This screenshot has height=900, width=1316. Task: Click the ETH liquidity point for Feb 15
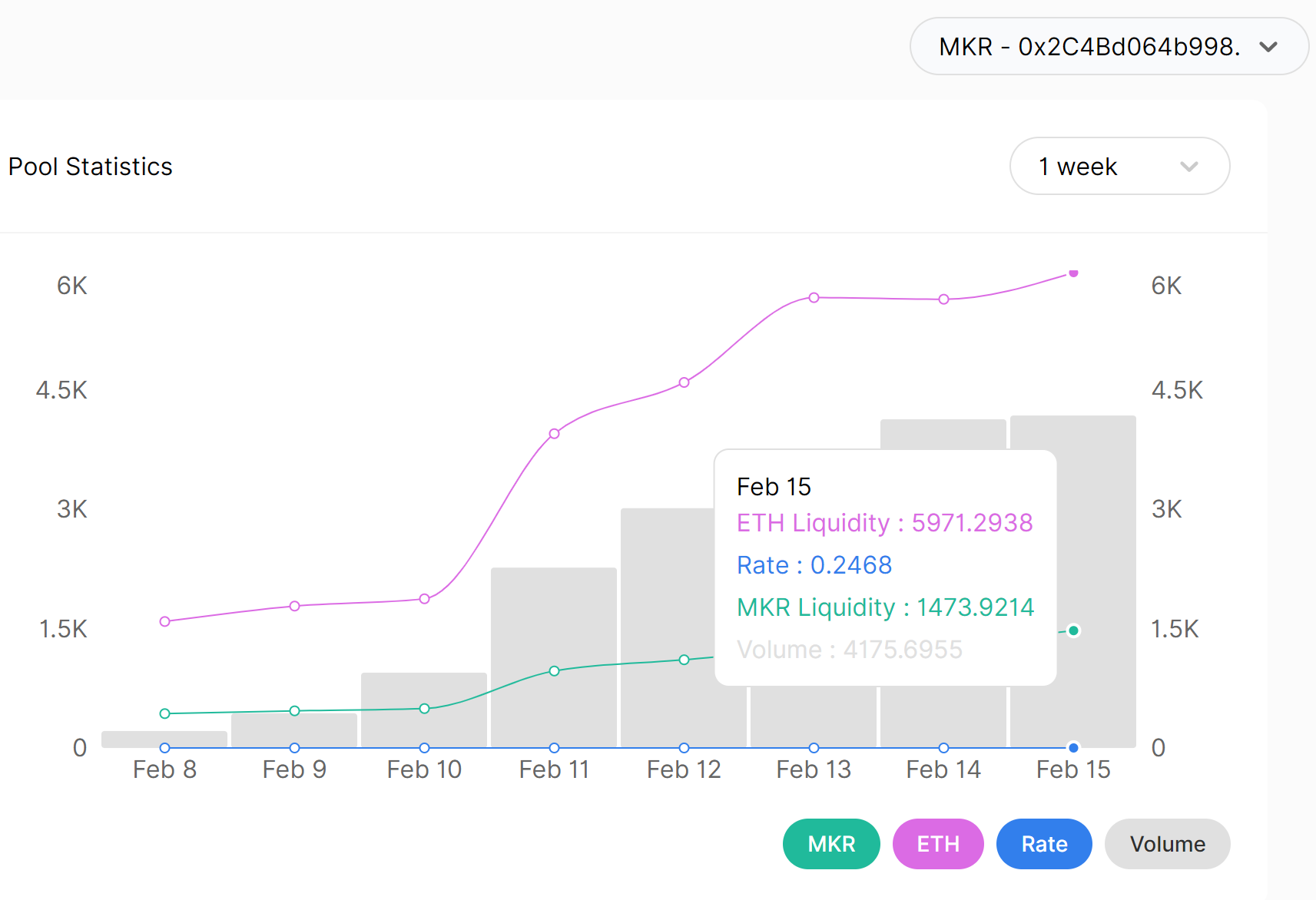pyautogui.click(x=1073, y=273)
